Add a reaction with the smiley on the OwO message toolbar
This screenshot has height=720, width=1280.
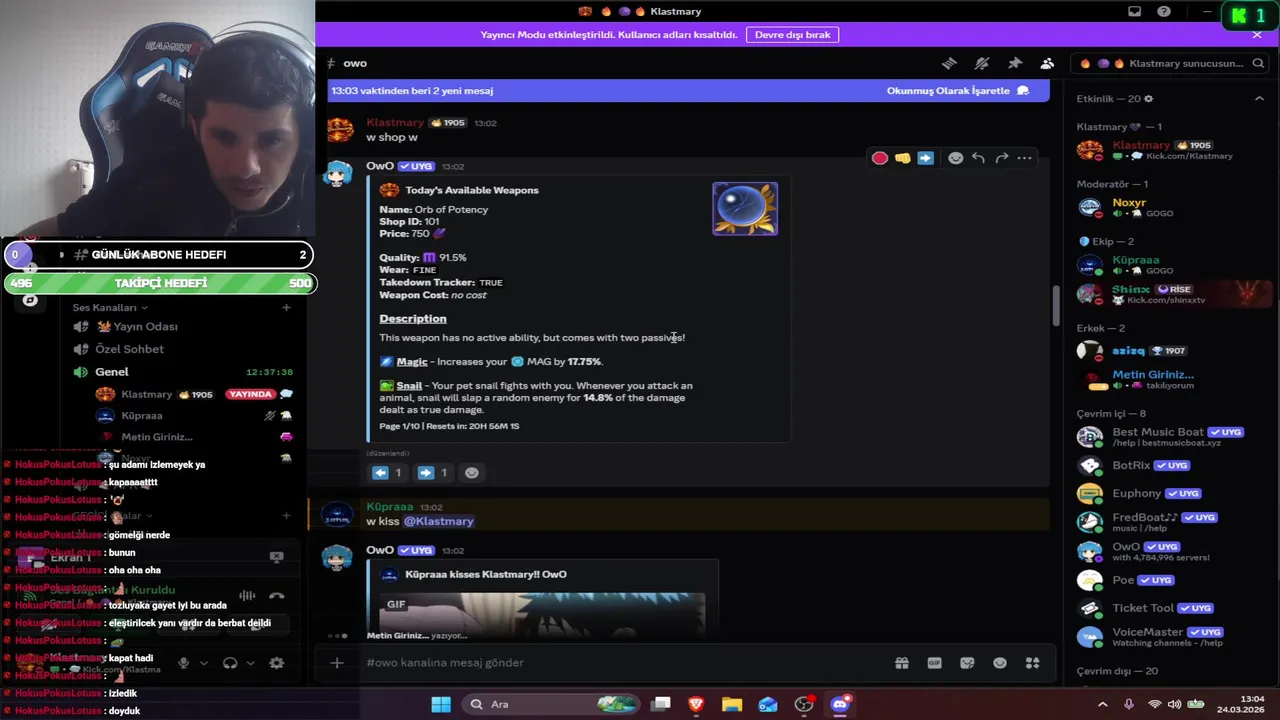[x=956, y=158]
